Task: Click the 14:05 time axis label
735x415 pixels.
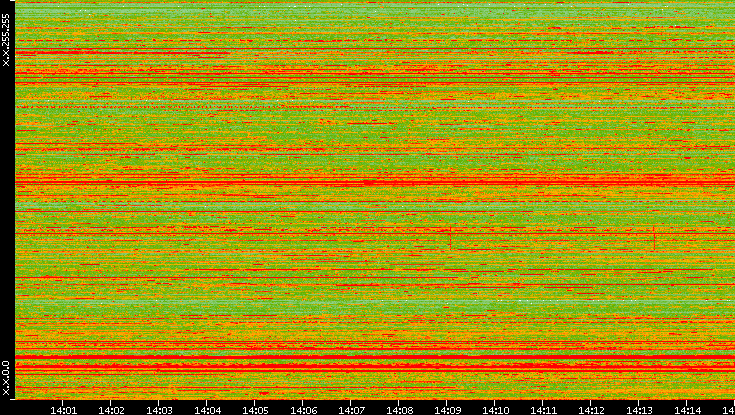Action: pyautogui.click(x=255, y=410)
